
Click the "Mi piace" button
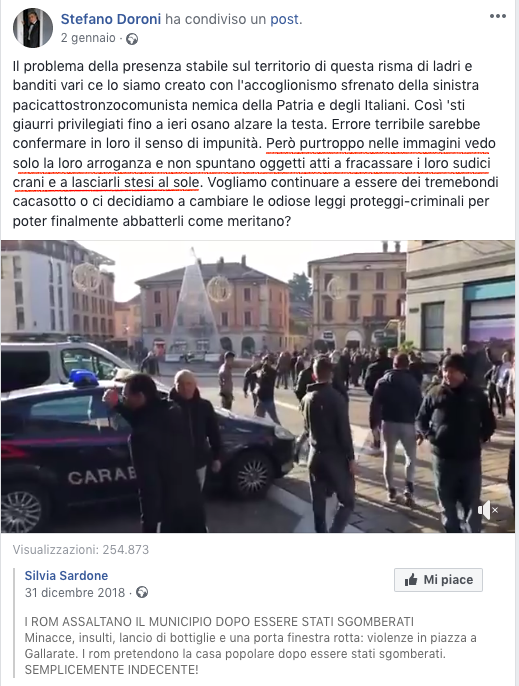pos(438,580)
